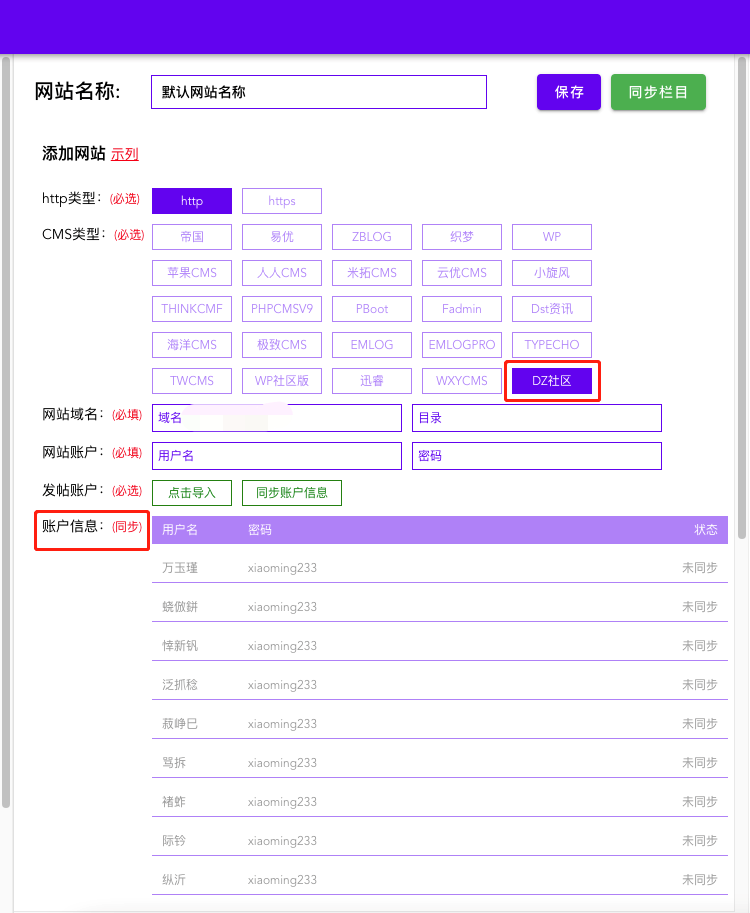Pick the EMLOGPRO CMS option
Screen dimensions: 750x913
(x=462, y=345)
